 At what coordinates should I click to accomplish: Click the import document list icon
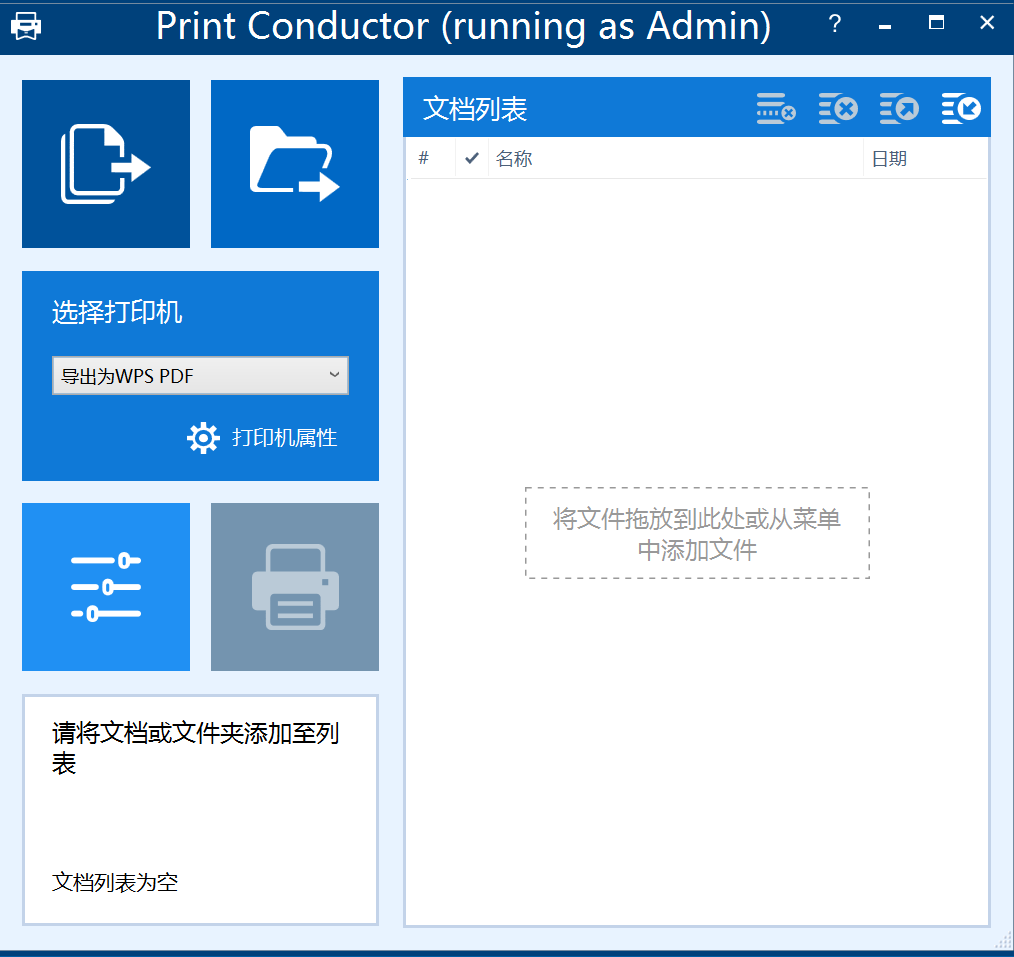961,109
